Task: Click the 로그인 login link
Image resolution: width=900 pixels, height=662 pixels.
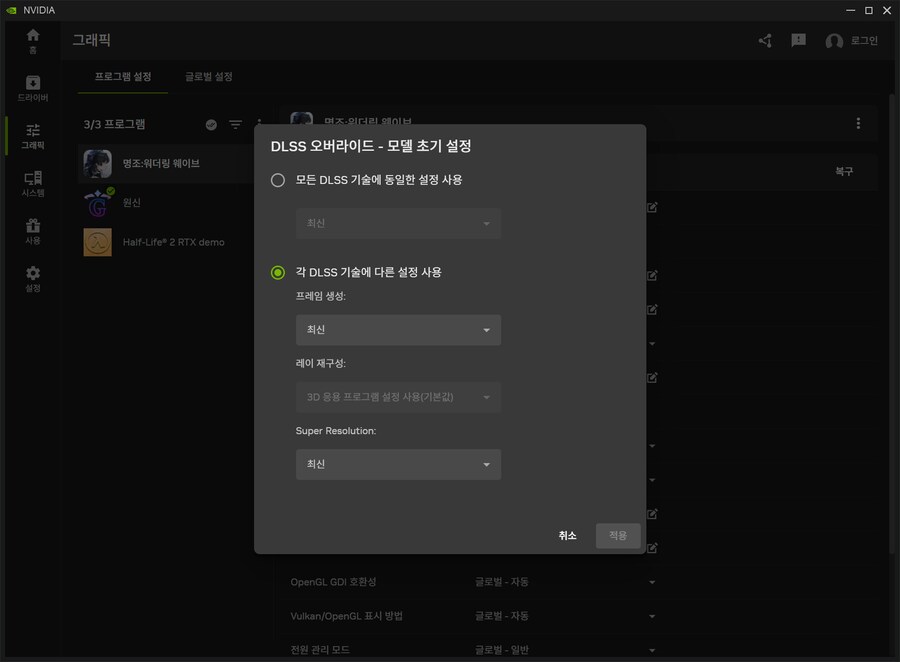Action: point(864,41)
